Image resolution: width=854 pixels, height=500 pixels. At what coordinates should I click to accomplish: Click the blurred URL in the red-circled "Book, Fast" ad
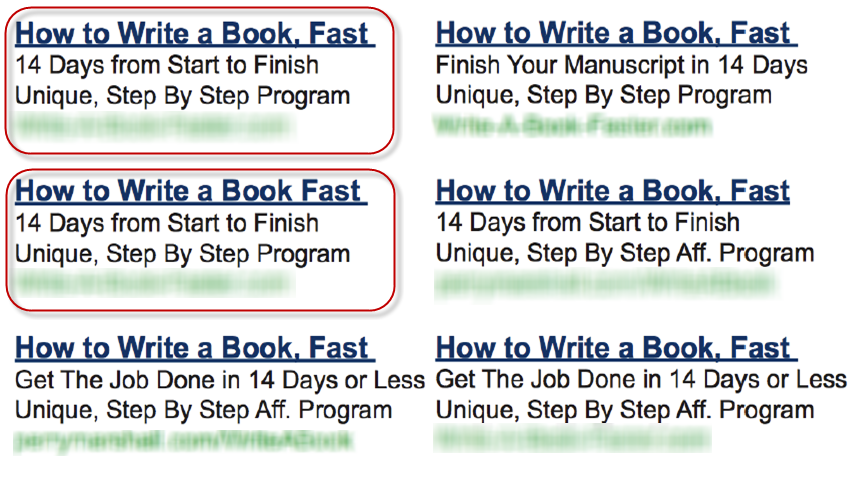click(x=155, y=126)
